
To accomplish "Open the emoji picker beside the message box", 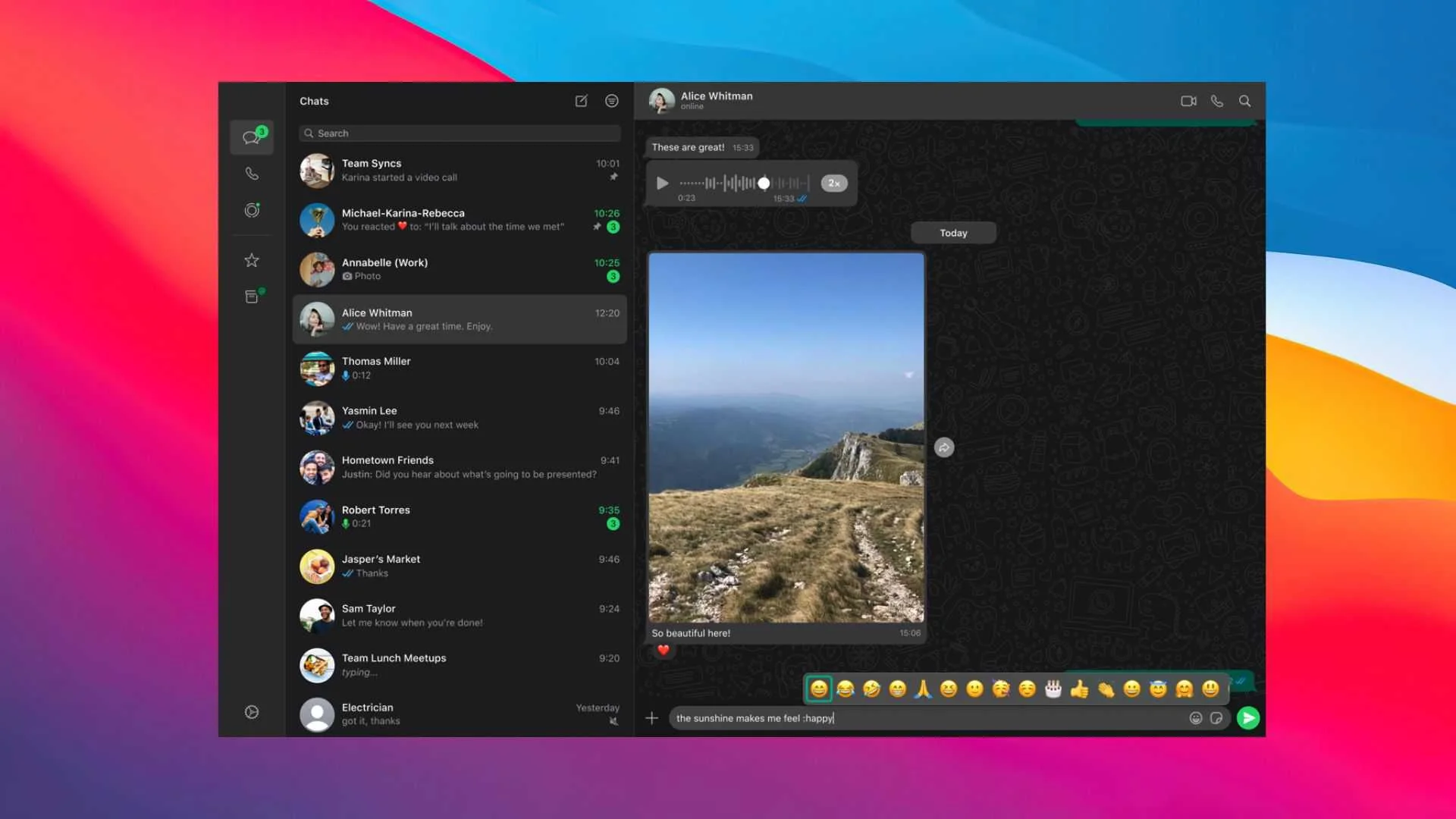I will [1196, 717].
